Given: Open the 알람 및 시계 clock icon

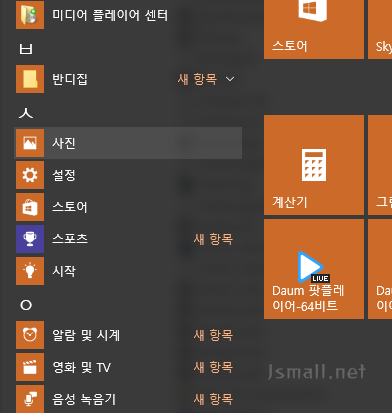Looking at the screenshot, I should point(30,335).
